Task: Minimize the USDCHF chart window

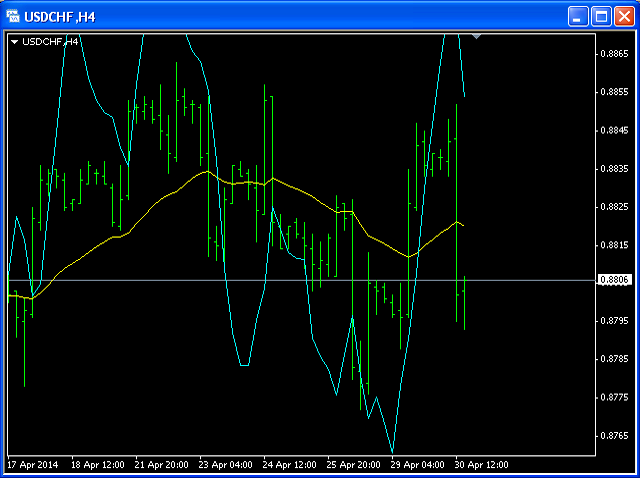Action: point(578,17)
